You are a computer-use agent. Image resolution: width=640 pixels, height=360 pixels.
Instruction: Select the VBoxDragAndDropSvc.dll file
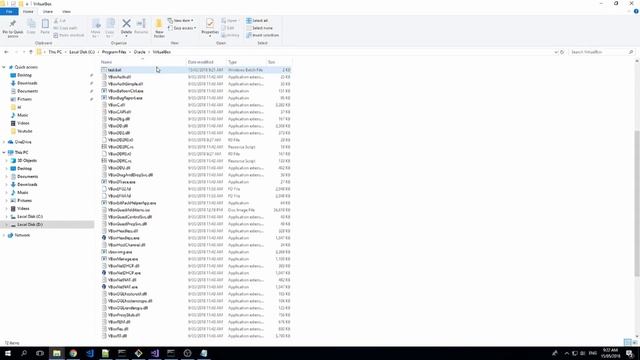[x=130, y=175]
